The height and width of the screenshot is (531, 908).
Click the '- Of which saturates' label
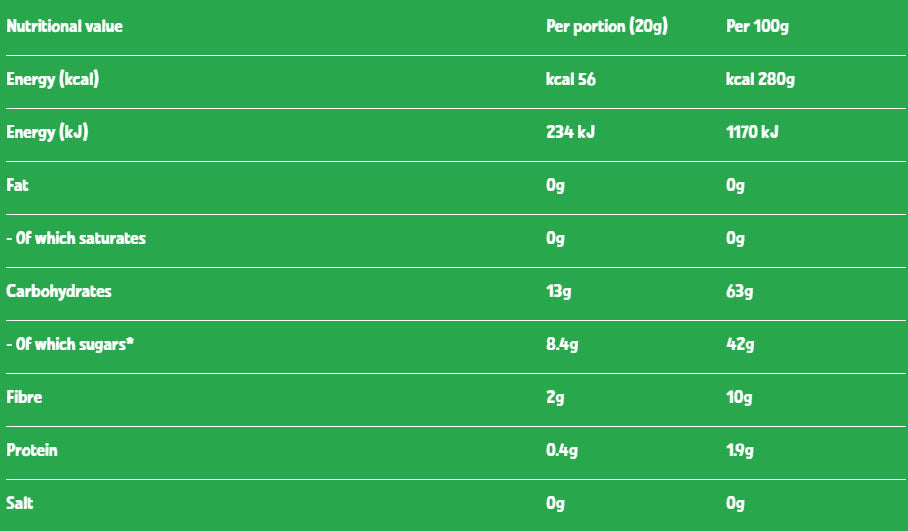[x=76, y=239]
